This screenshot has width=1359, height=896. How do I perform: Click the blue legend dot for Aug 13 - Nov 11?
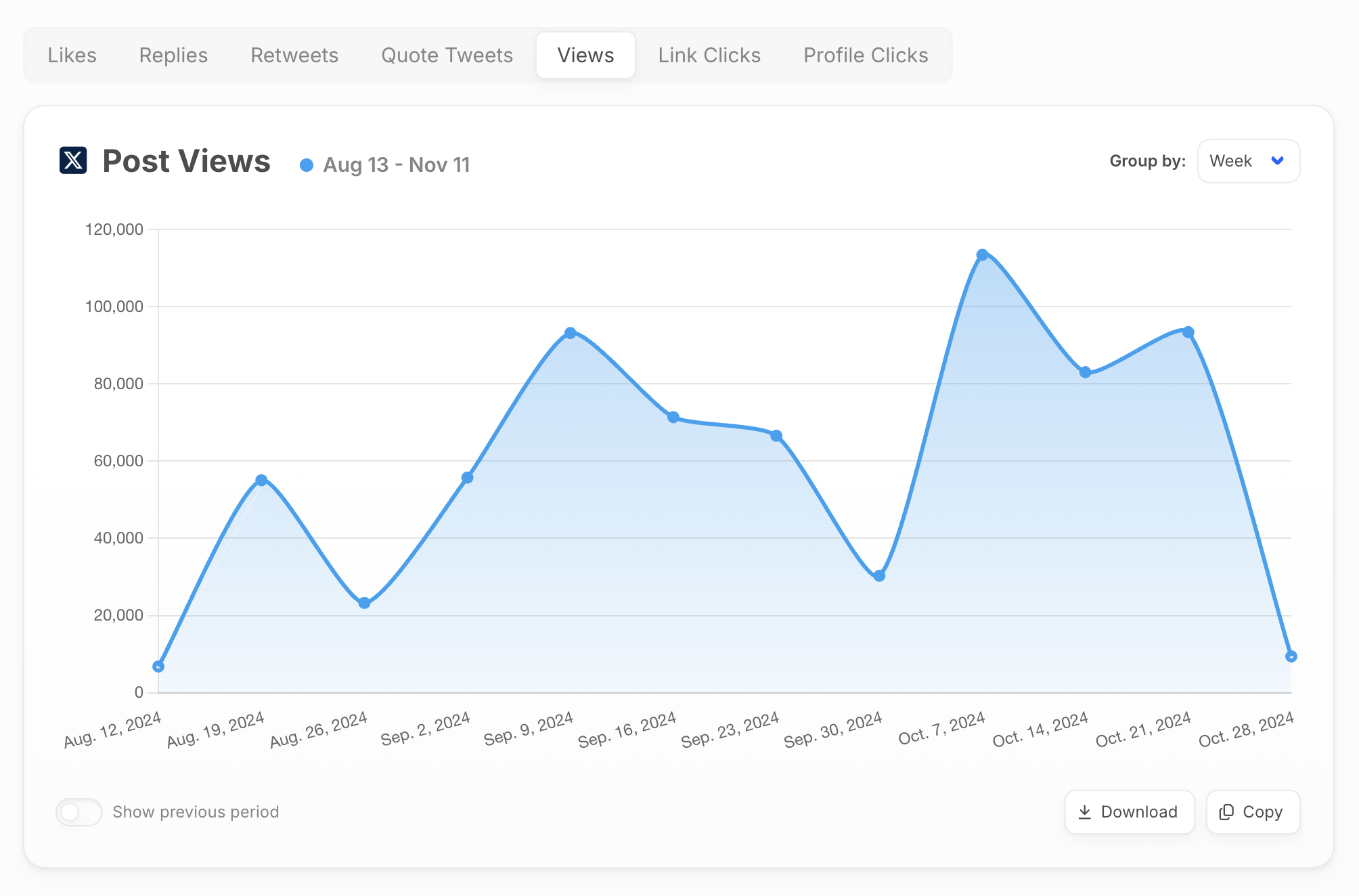pyautogui.click(x=307, y=165)
